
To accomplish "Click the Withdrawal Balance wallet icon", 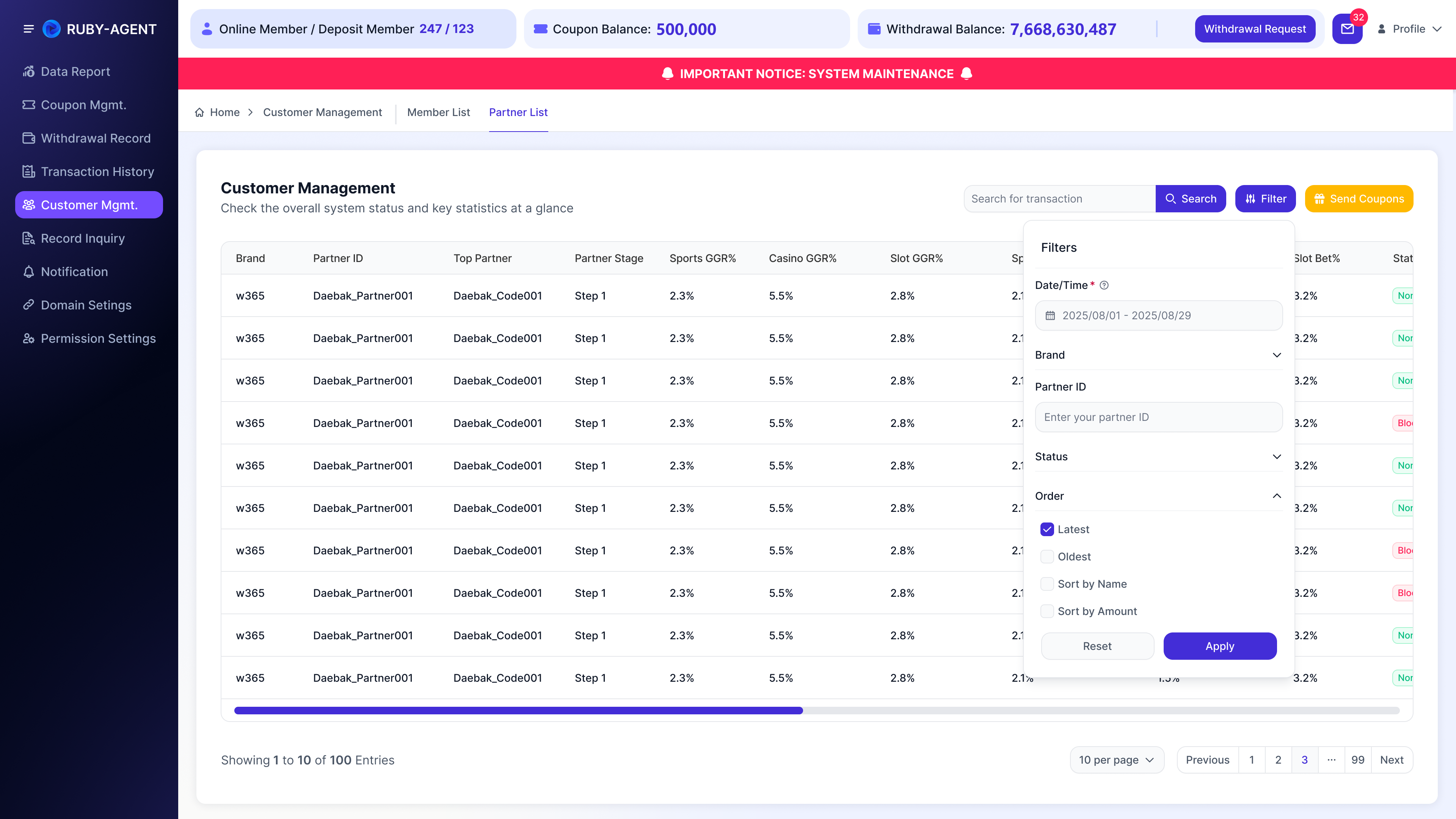I will point(874,29).
